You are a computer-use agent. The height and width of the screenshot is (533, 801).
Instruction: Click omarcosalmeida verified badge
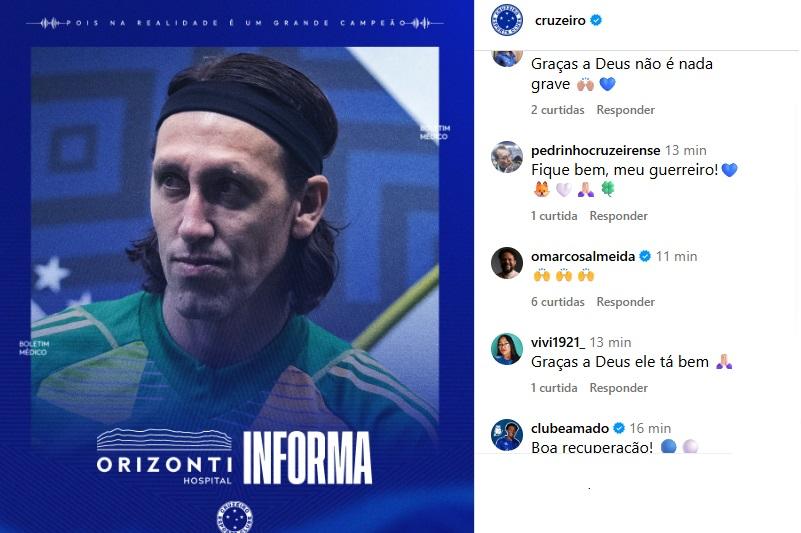click(645, 256)
